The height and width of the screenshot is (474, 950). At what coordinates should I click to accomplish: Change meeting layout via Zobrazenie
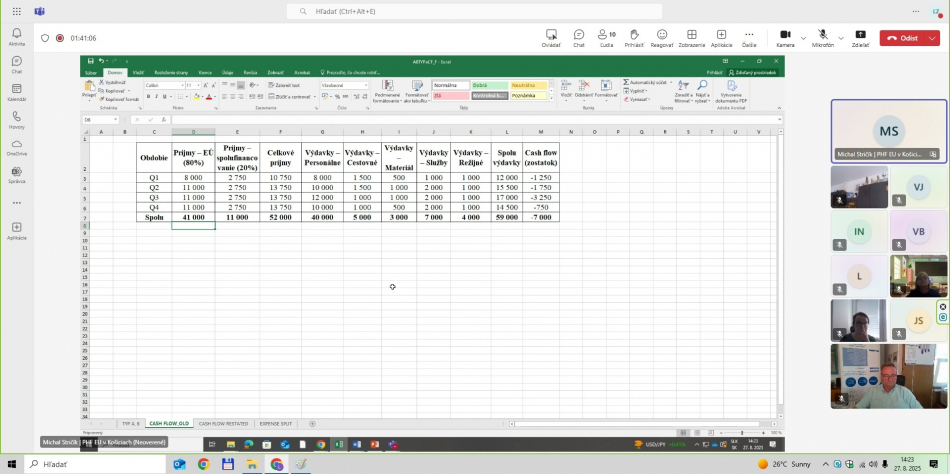pyautogui.click(x=691, y=37)
